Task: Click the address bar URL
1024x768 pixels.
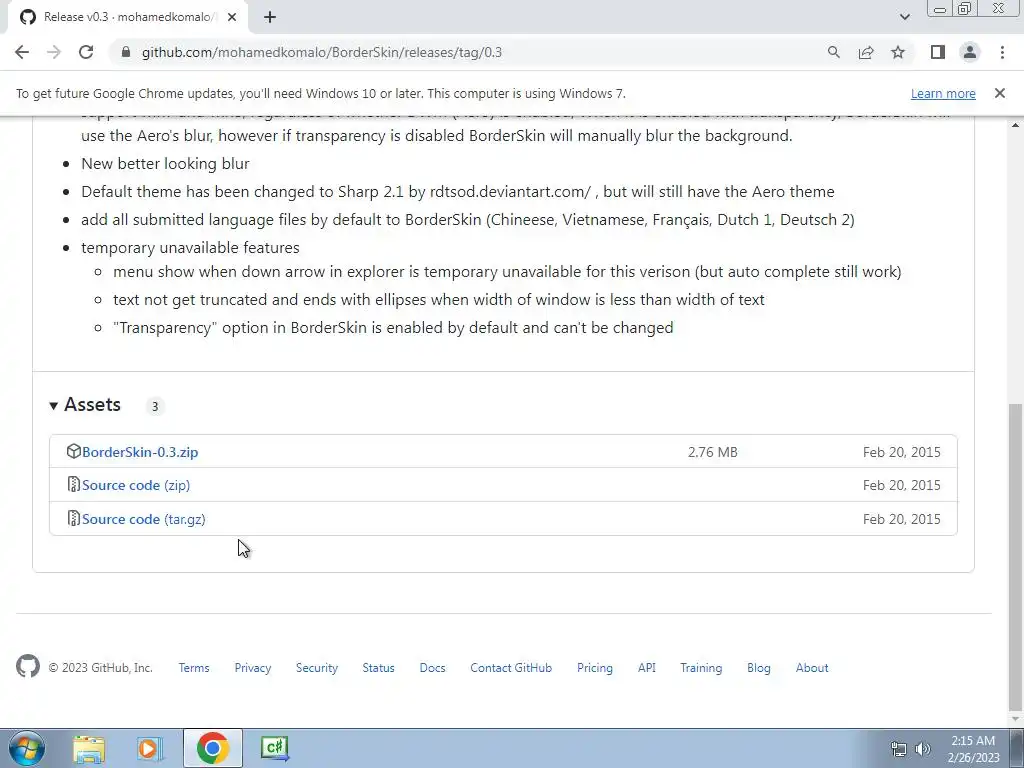Action: (321, 52)
